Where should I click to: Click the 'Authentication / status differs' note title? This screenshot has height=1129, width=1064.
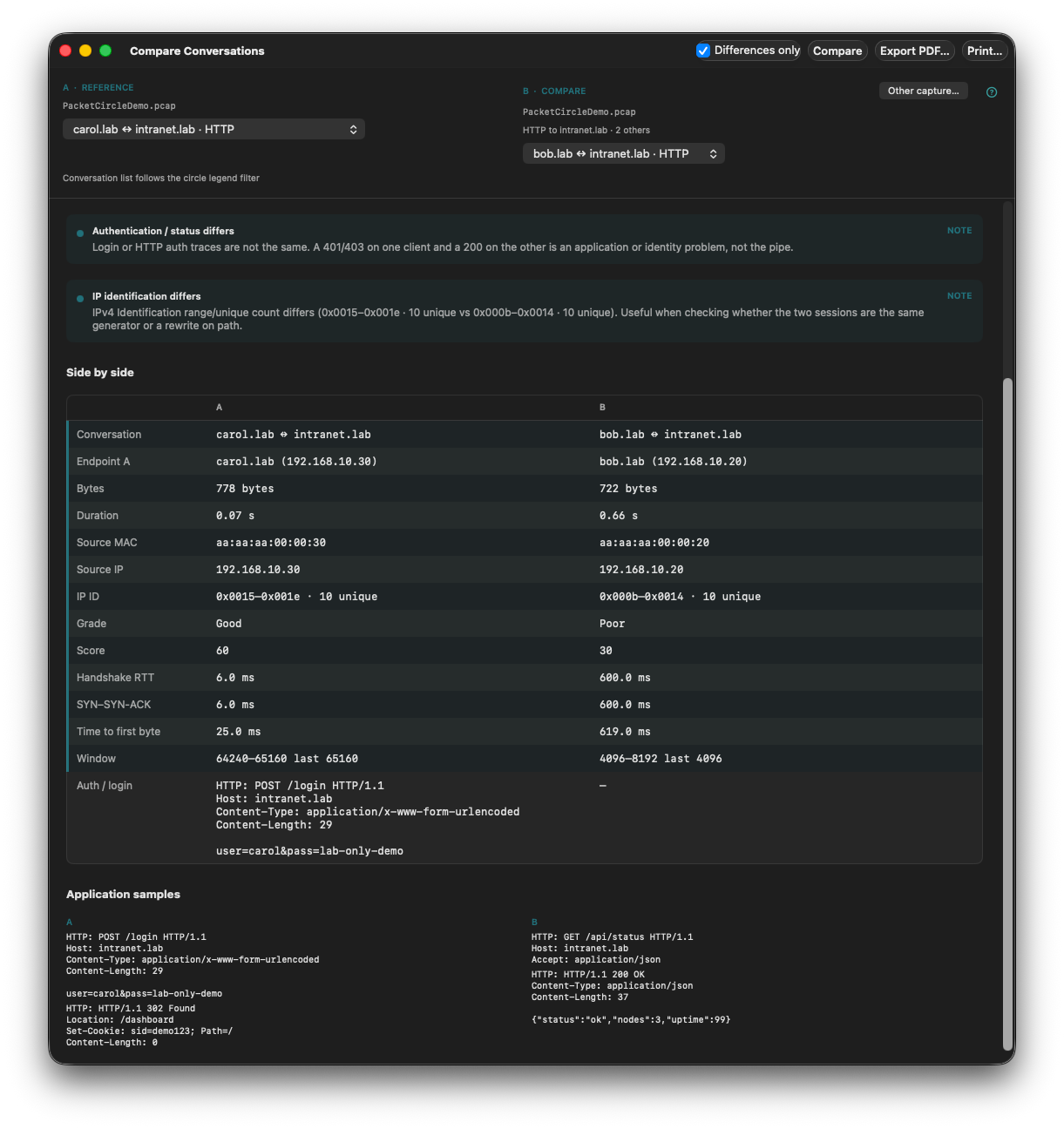(x=163, y=231)
